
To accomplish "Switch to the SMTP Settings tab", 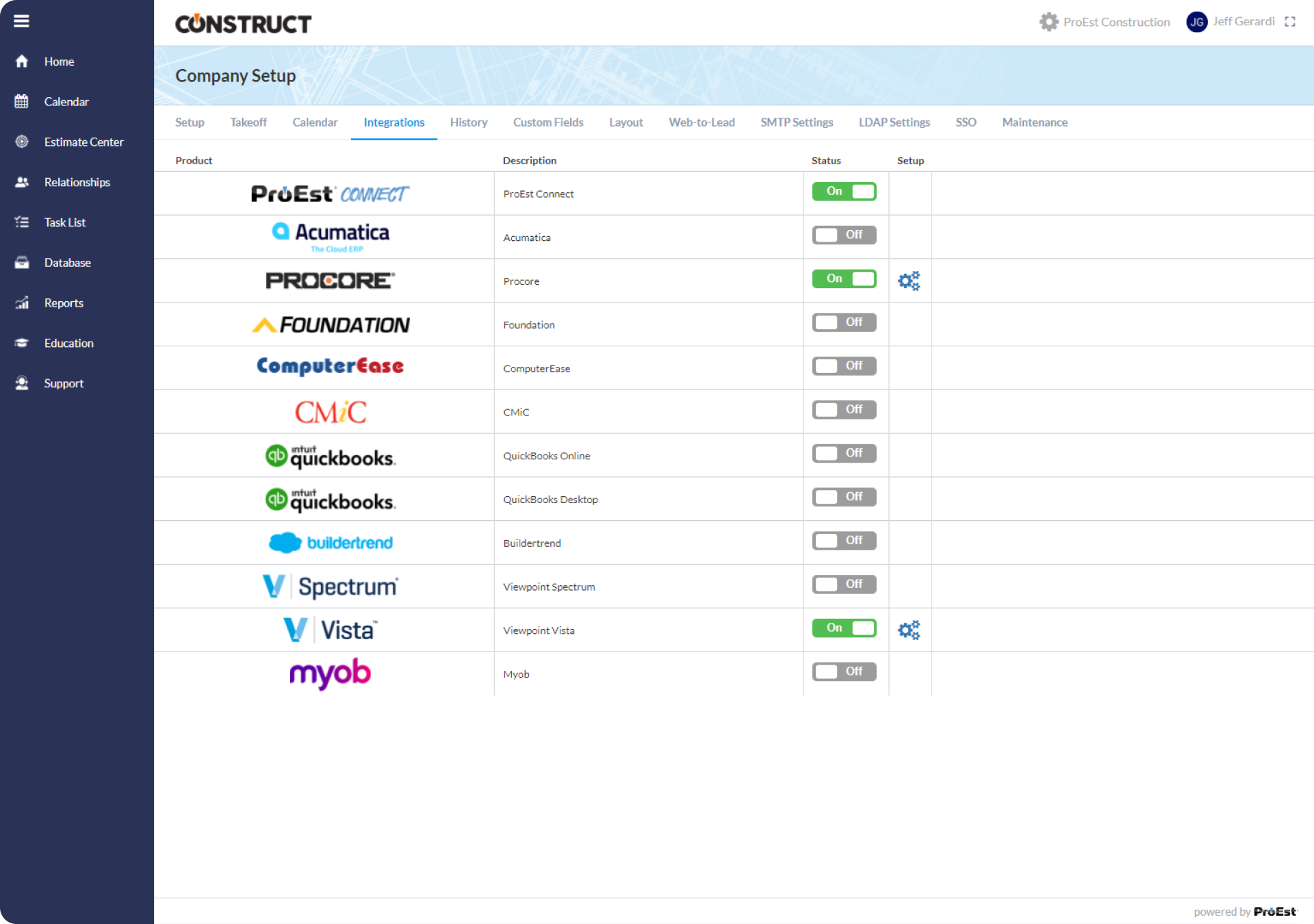I will pos(796,122).
